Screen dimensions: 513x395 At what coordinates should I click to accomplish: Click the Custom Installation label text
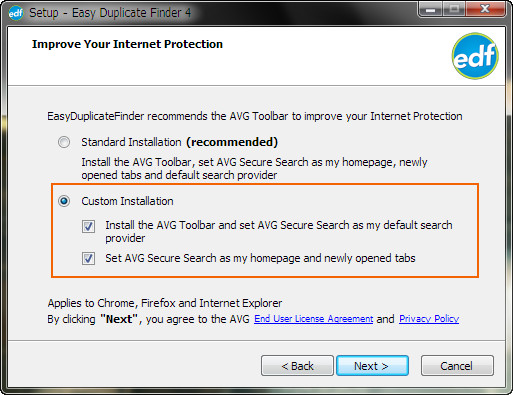coord(127,201)
